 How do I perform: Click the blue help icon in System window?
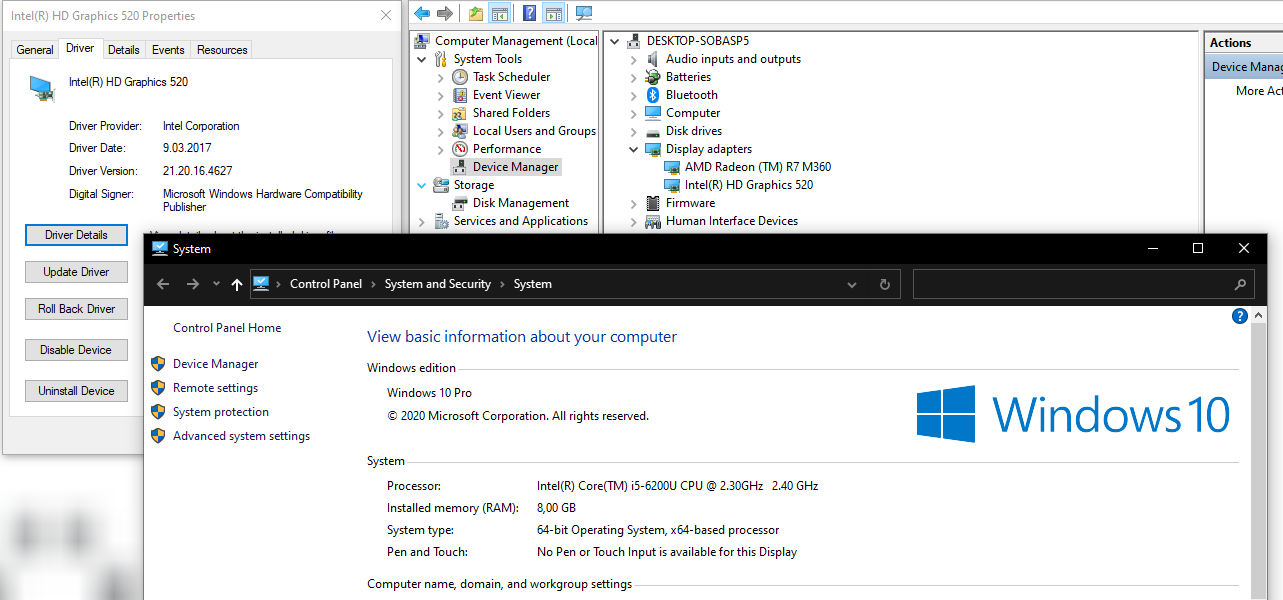pyautogui.click(x=1240, y=316)
